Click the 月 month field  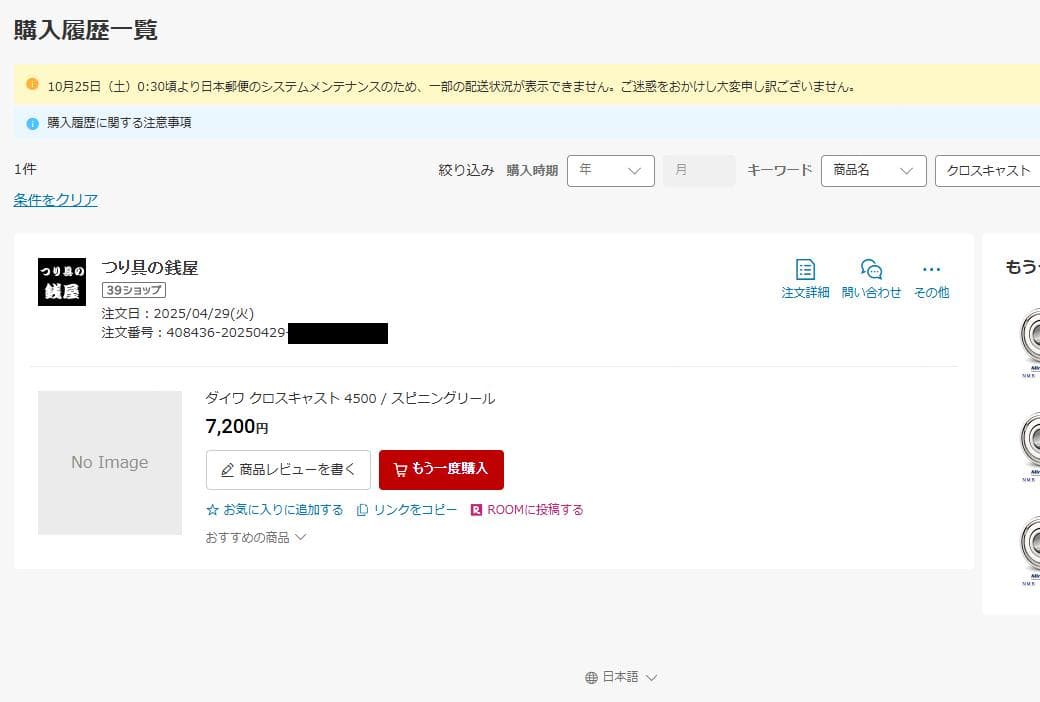pyautogui.click(x=699, y=171)
